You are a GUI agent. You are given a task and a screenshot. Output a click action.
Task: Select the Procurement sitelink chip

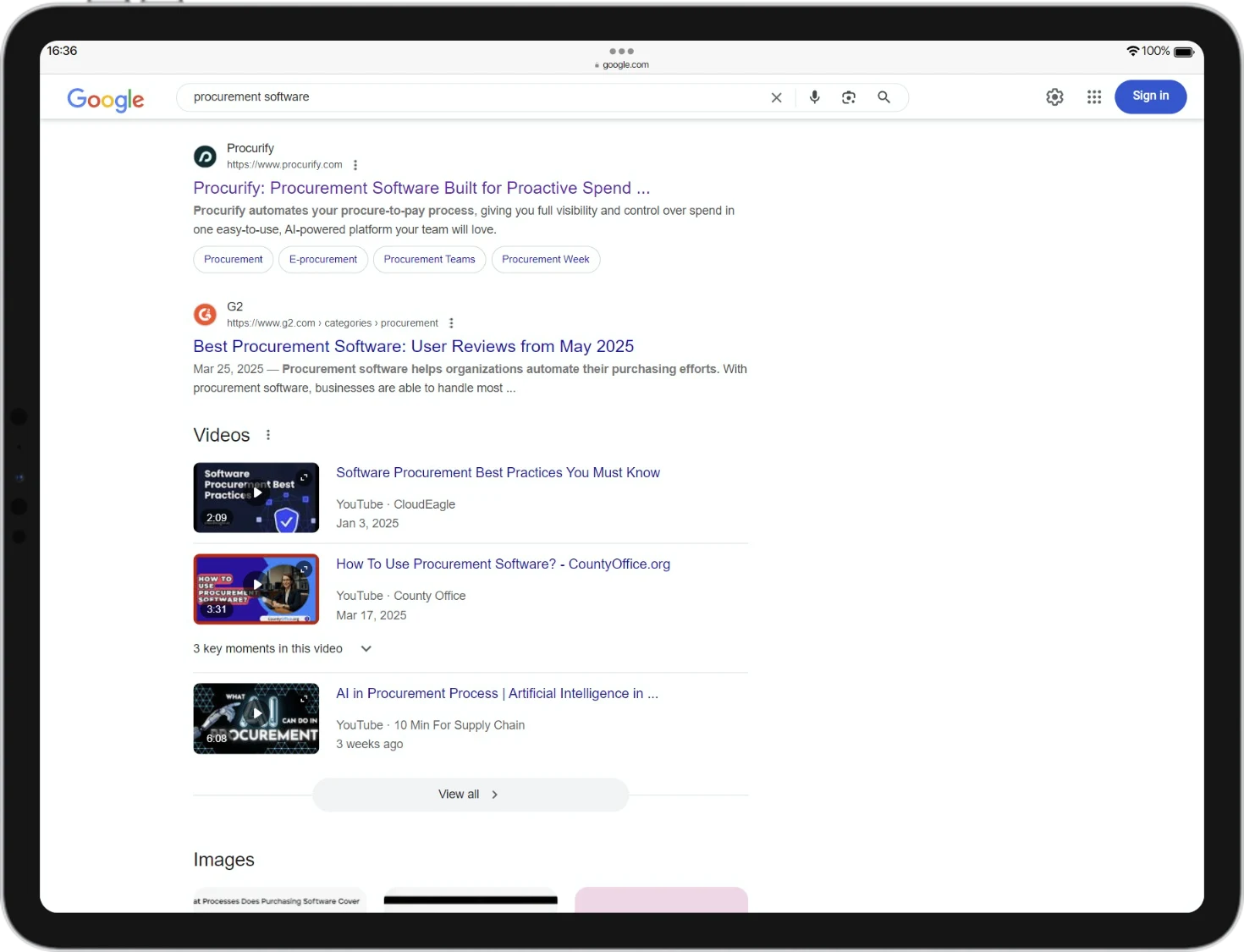pos(234,260)
